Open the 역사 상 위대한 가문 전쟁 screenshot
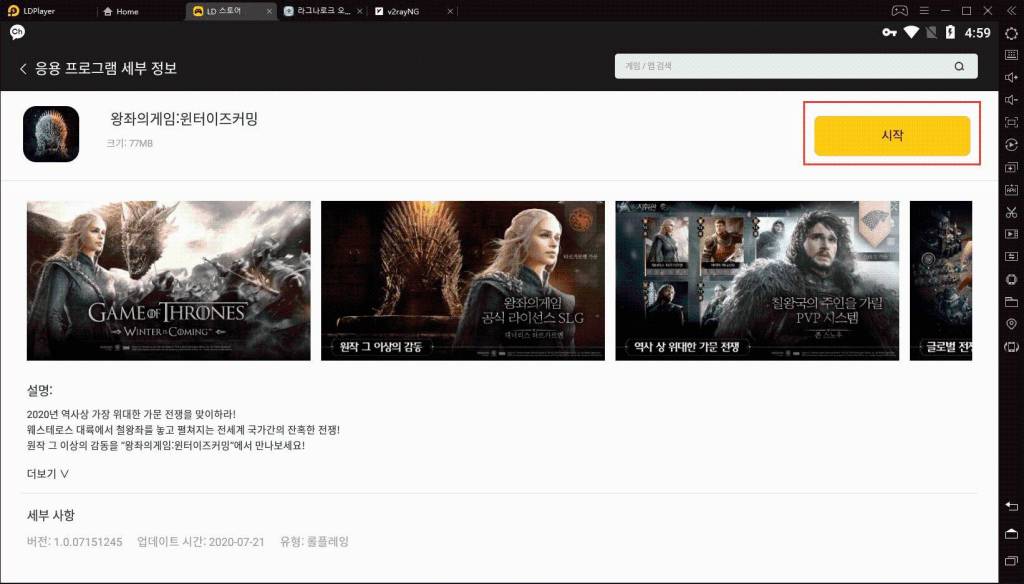1024x584 pixels. (x=757, y=280)
